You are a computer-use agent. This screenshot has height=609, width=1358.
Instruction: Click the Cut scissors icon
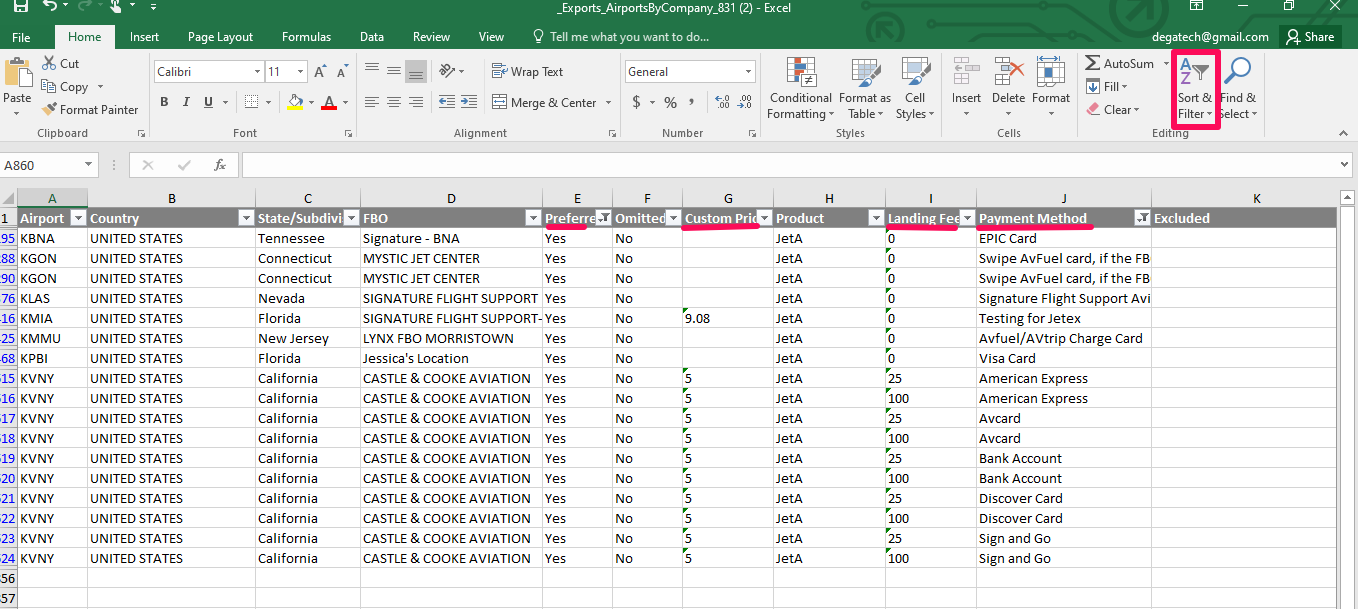click(50, 63)
